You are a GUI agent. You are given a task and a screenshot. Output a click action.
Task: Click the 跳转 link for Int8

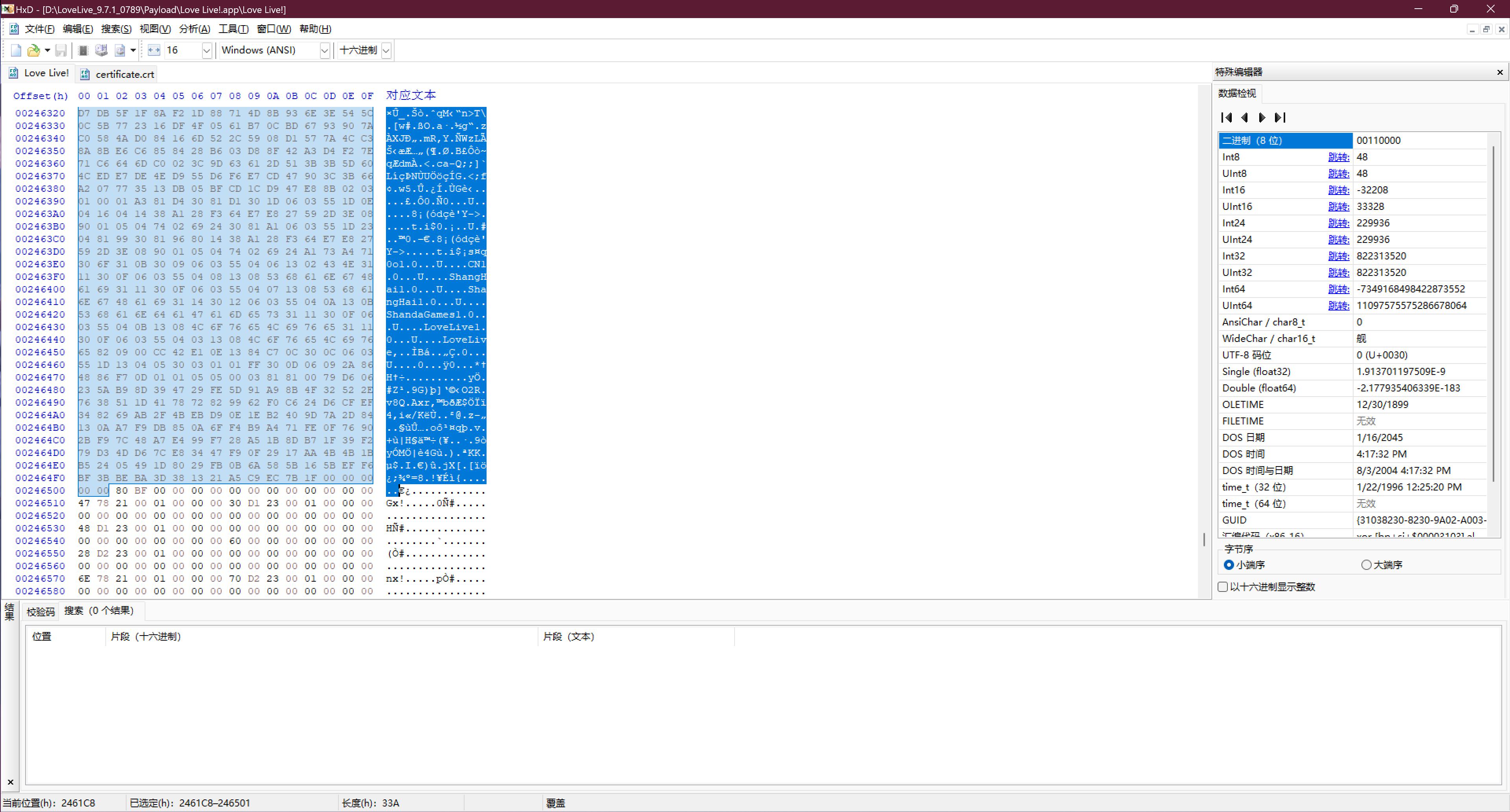tap(1338, 157)
